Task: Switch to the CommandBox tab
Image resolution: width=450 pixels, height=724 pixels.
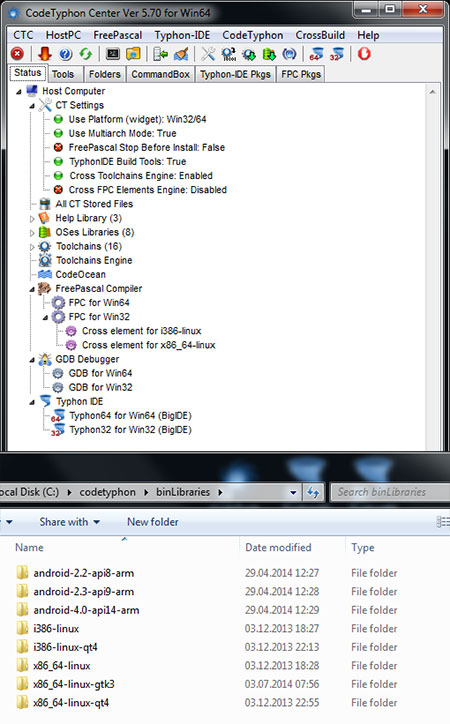Action: (161, 74)
